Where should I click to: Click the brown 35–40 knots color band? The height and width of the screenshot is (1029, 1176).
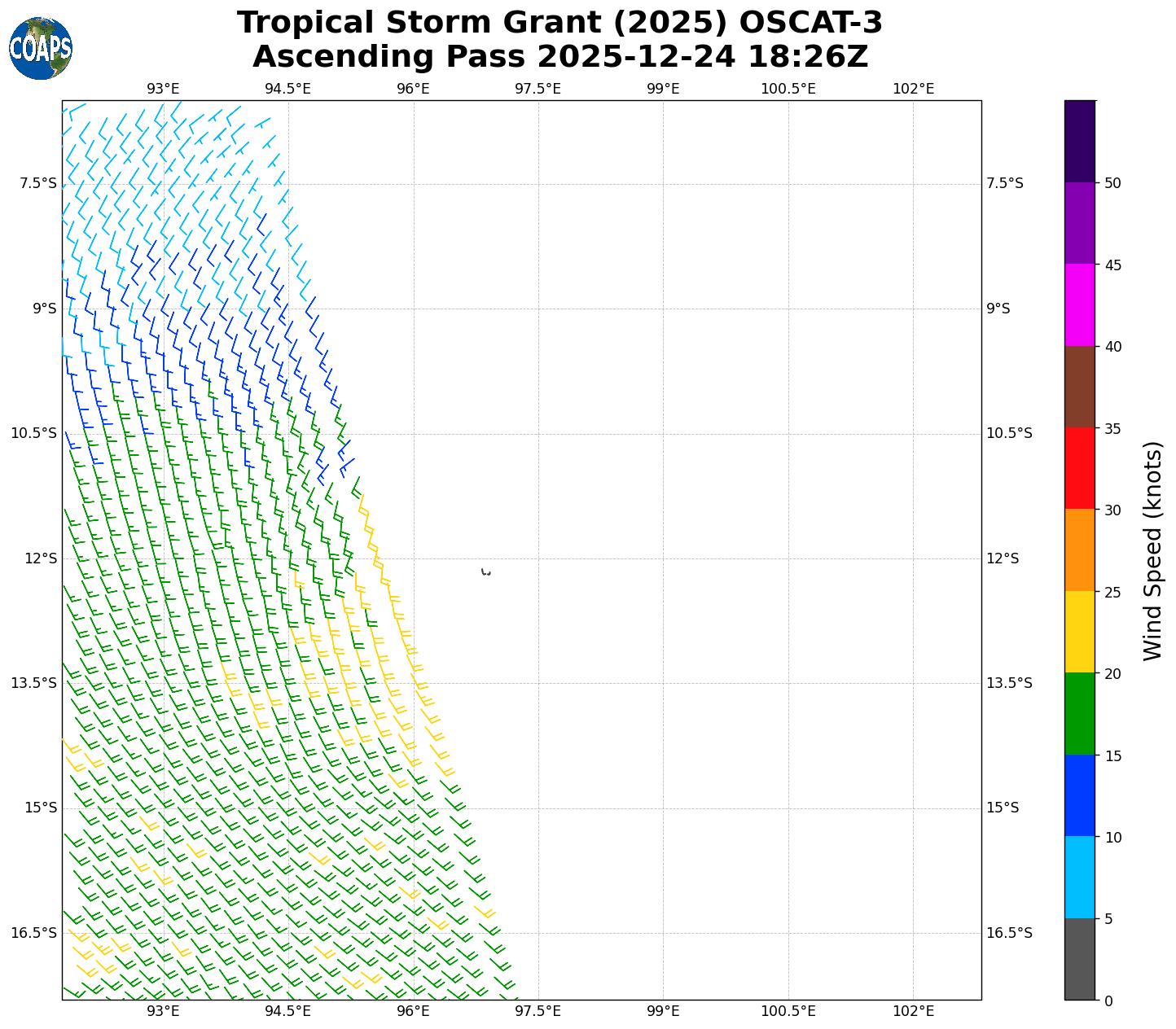(x=1080, y=387)
